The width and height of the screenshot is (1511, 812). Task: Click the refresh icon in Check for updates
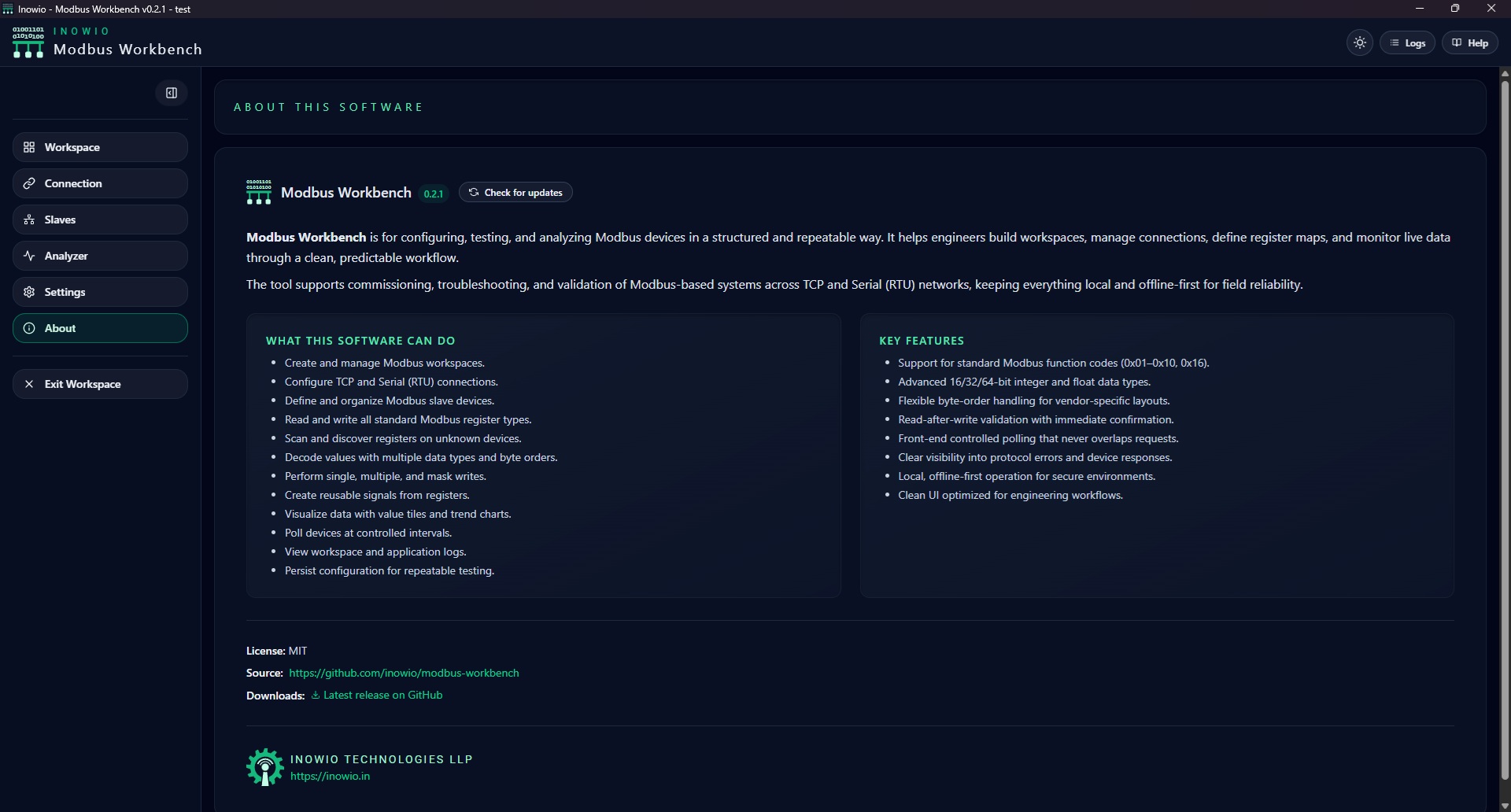(x=474, y=192)
